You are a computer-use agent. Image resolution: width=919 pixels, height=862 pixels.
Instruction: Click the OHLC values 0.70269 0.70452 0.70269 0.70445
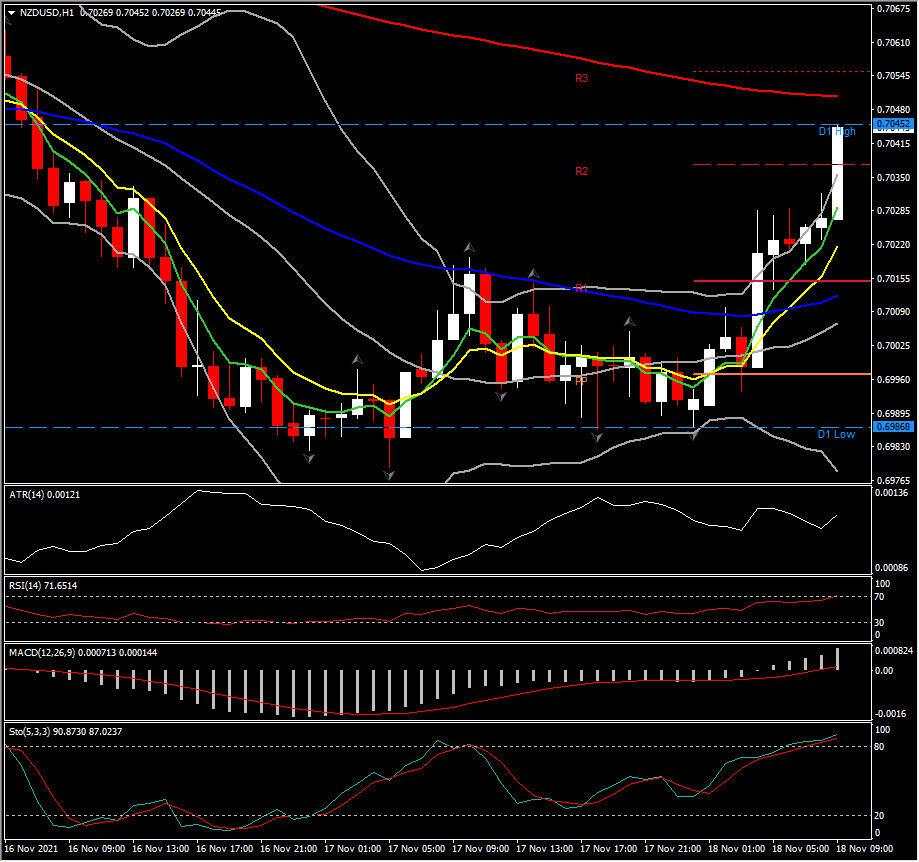150,12
